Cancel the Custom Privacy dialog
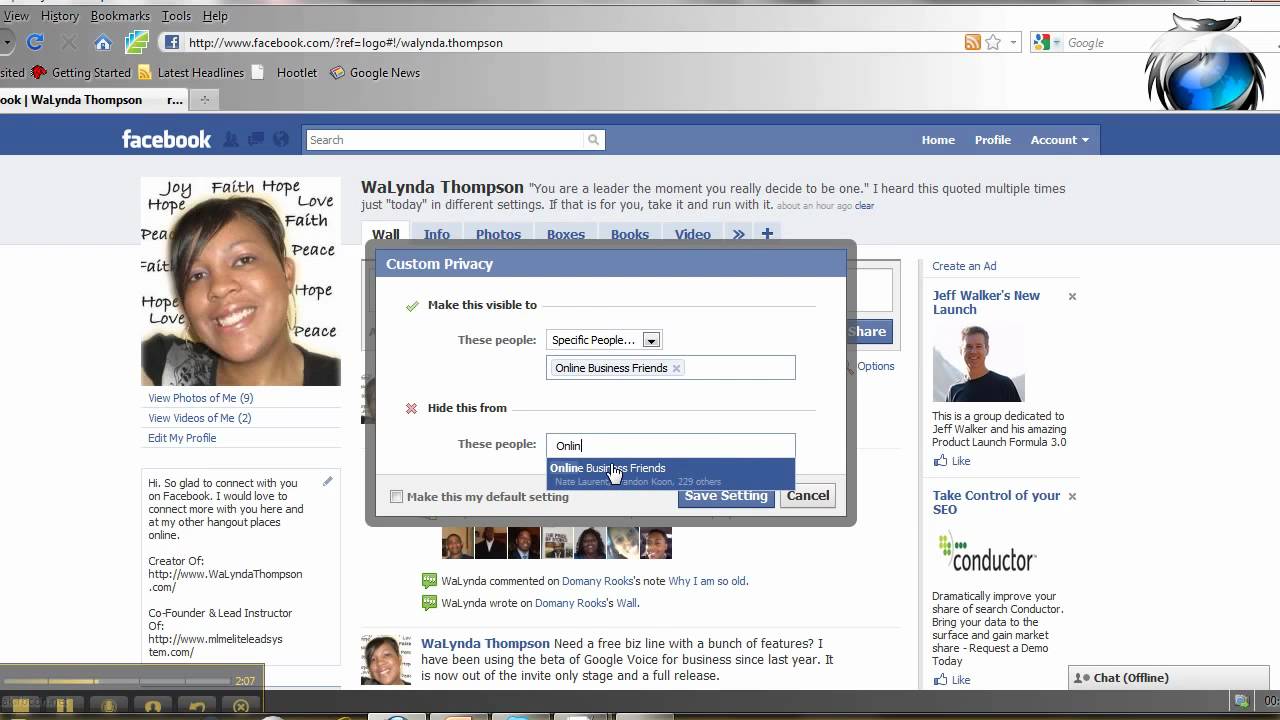Image resolution: width=1280 pixels, height=720 pixels. tap(807, 495)
